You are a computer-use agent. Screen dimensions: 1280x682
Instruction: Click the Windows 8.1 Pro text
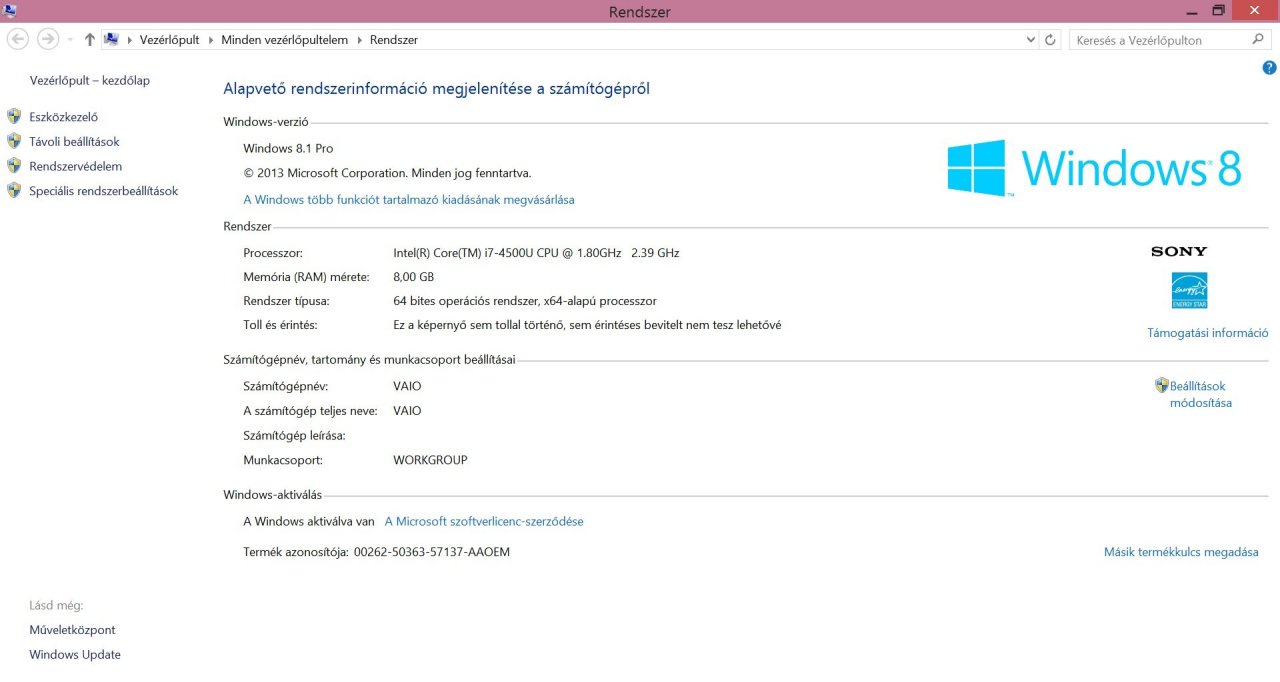tap(288, 149)
